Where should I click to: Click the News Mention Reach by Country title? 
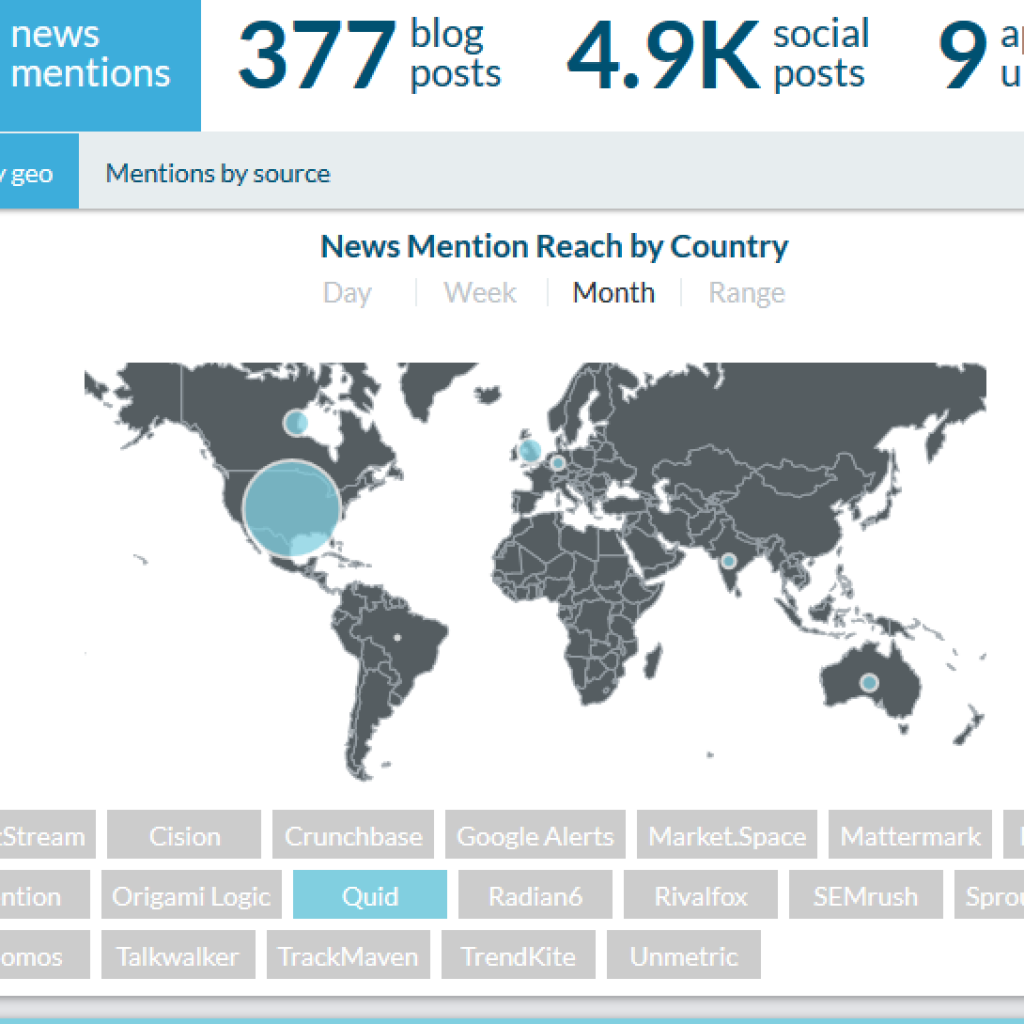pyautogui.click(x=554, y=246)
